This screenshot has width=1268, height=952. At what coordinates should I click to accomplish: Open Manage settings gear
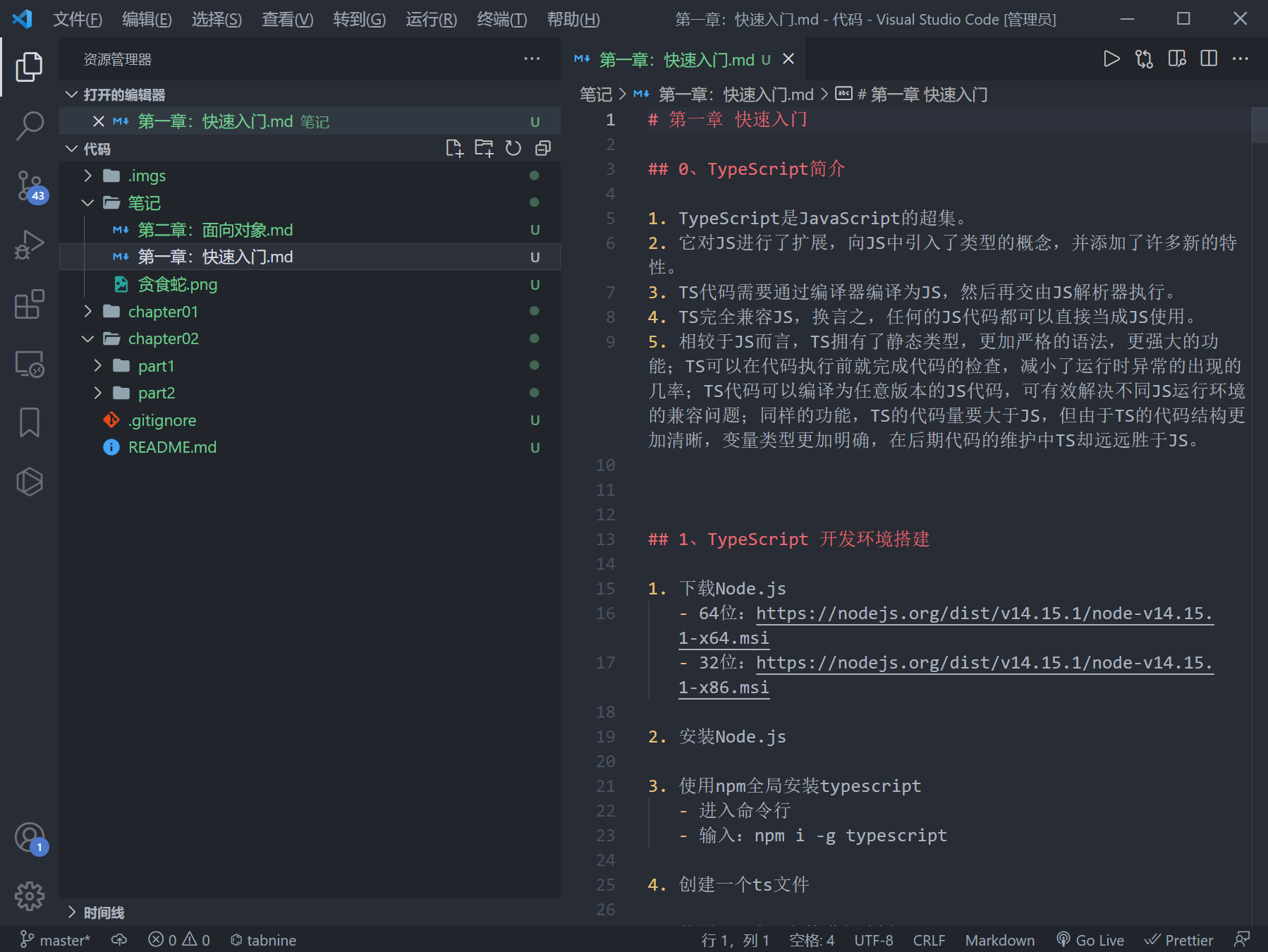point(29,896)
